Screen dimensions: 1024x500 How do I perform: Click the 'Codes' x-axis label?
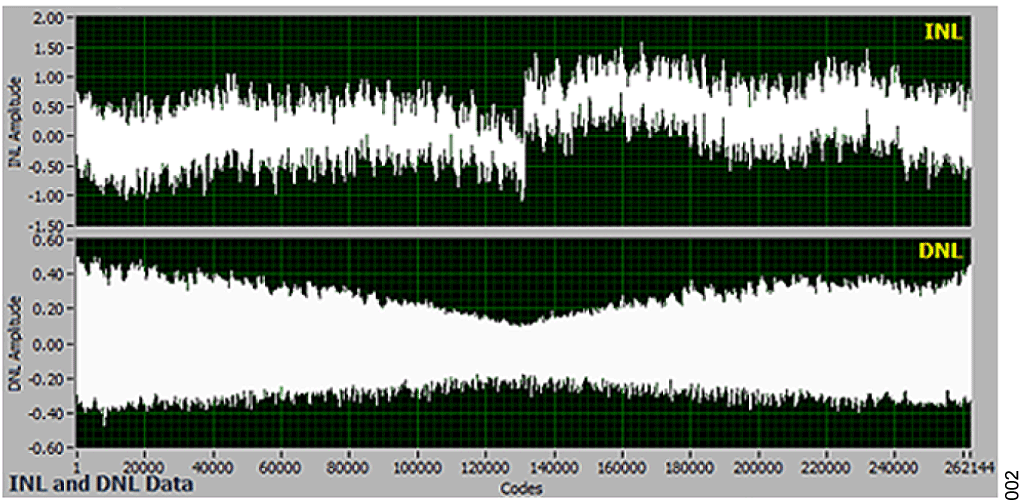523,487
